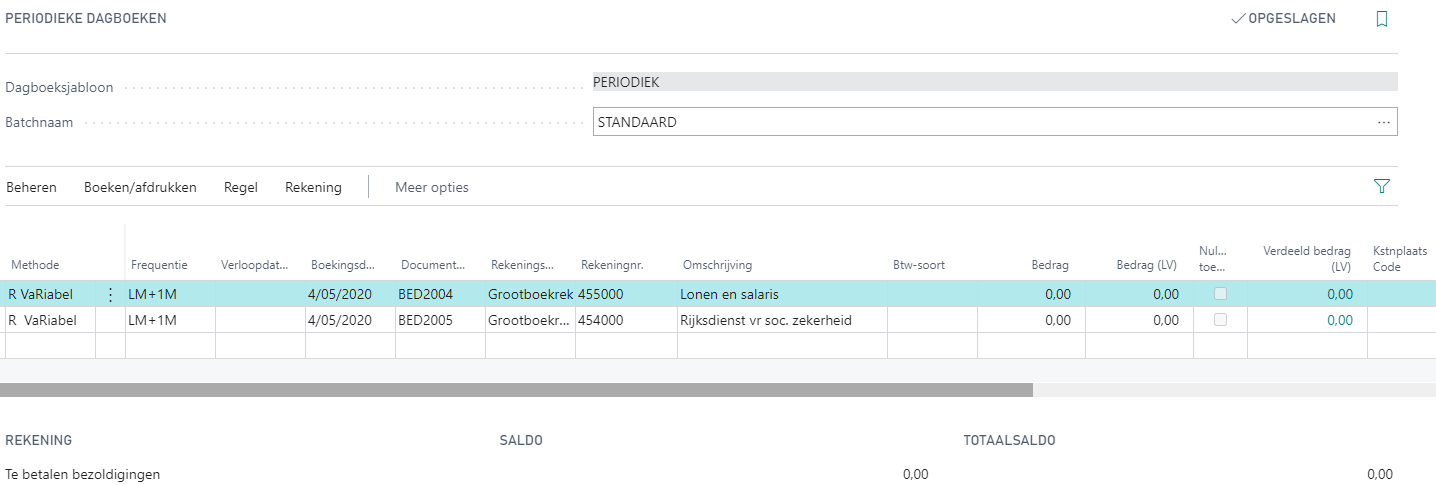This screenshot has height=485, width=1436.
Task: Click the Kstnplaats Code column header
Action: [x=1401, y=259]
